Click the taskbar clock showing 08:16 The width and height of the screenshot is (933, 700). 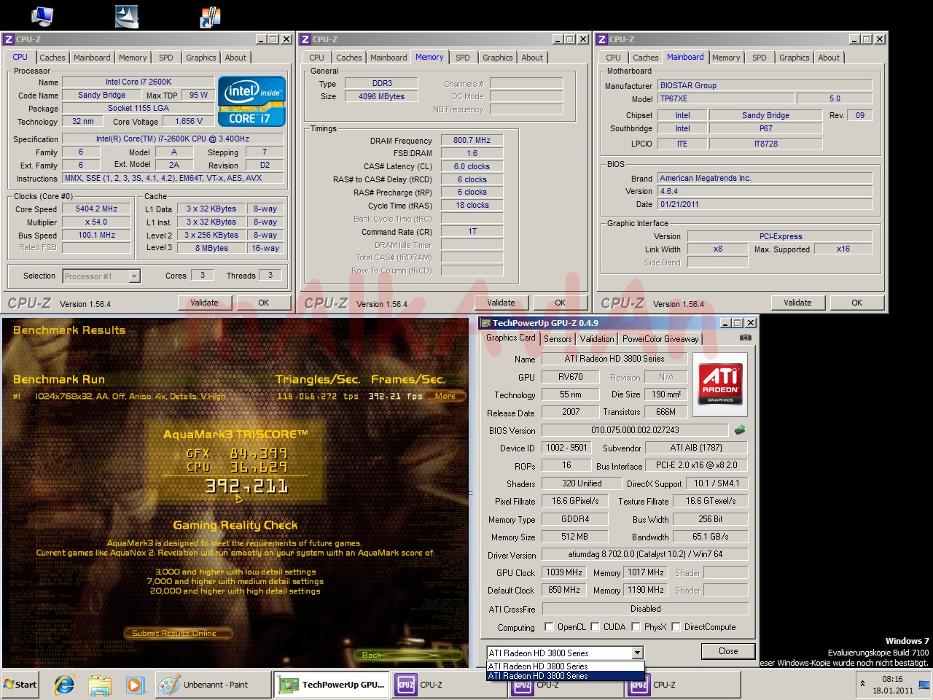pos(892,685)
